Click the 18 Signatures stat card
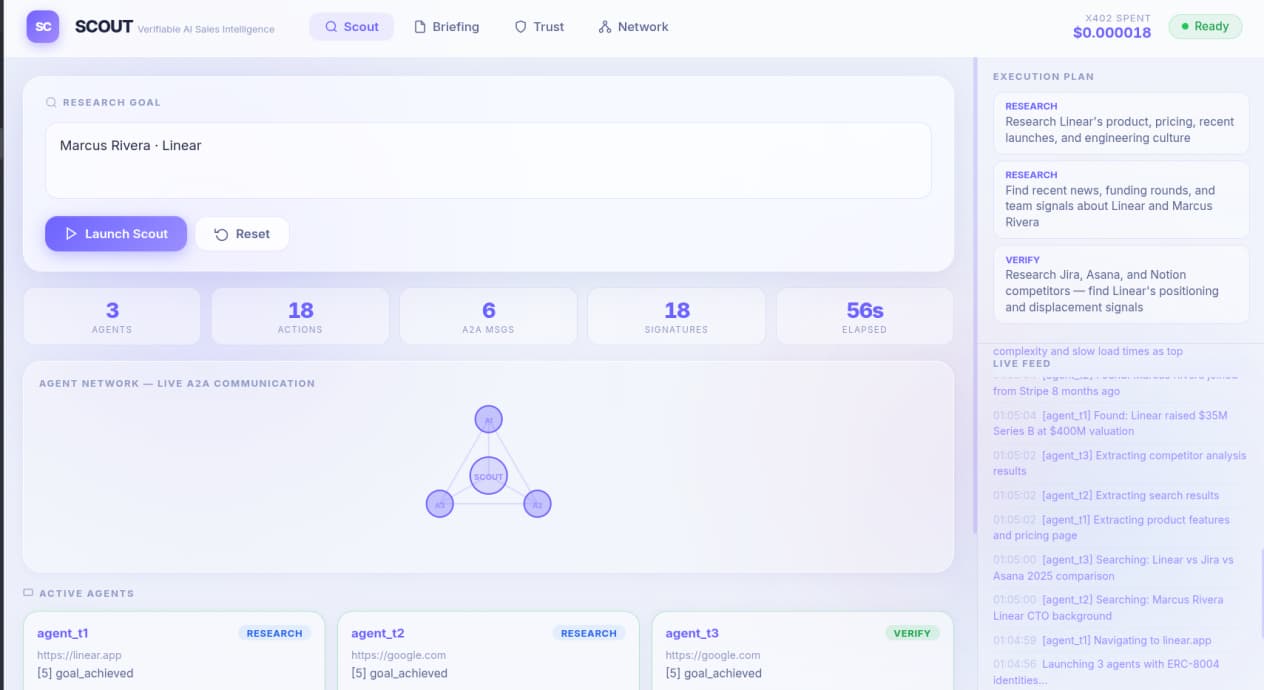 point(677,316)
